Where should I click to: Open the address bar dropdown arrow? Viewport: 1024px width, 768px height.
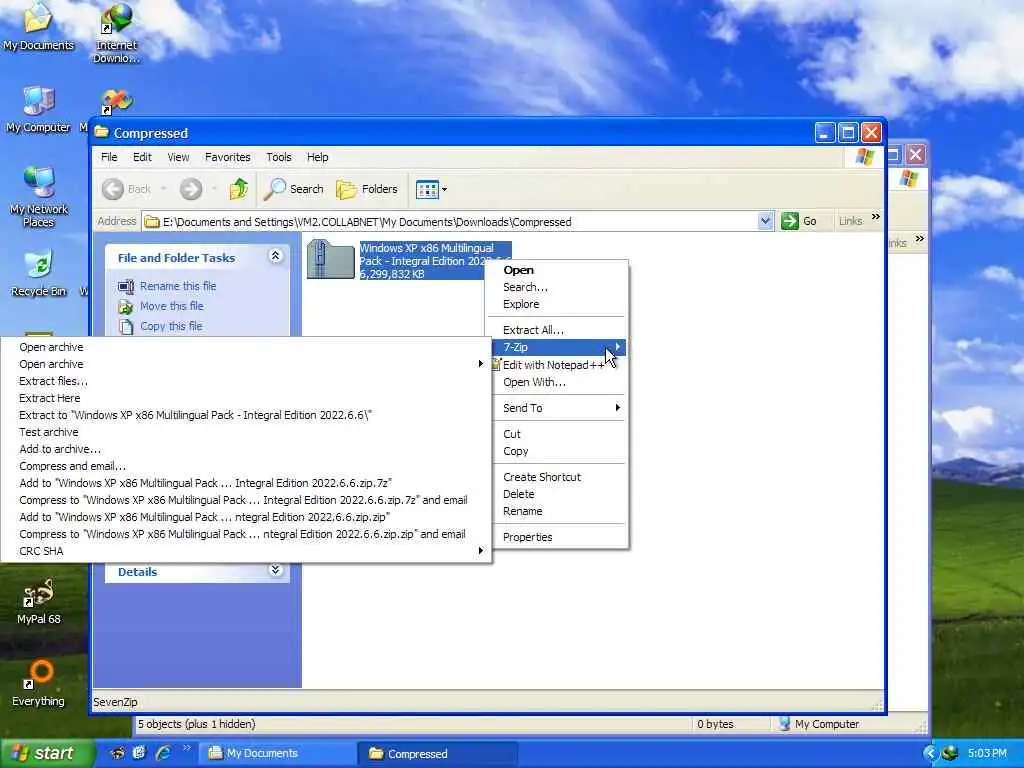(x=765, y=221)
